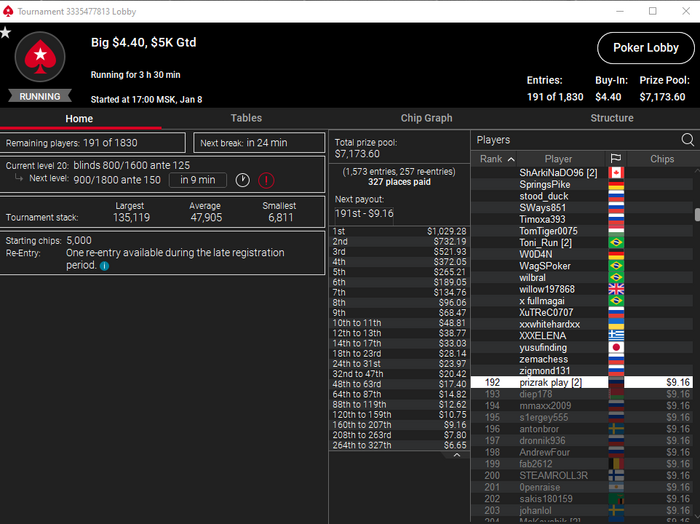Image resolution: width=700 pixels, height=524 pixels.
Task: Click the level clock timer icon
Action: pos(242,180)
